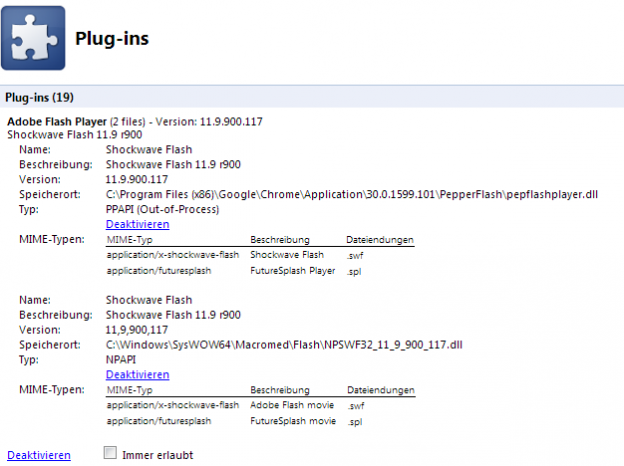Click the 'Shockwave Flash 11.9 r900' subtitle line
The image size is (624, 466).
coord(74,135)
